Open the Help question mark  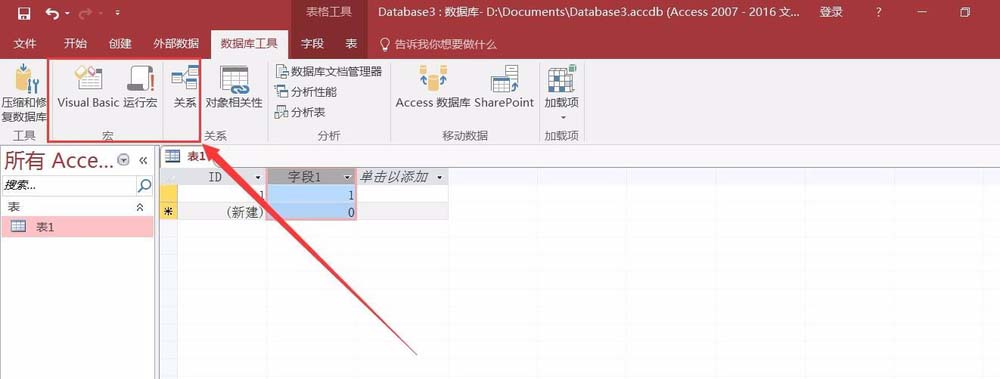879,12
